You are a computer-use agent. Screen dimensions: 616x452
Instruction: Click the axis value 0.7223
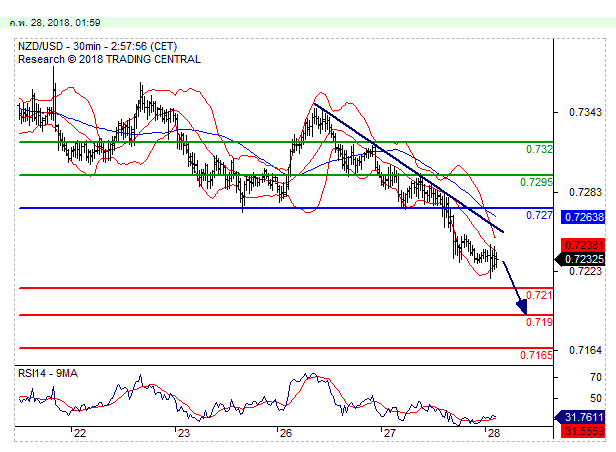(585, 271)
